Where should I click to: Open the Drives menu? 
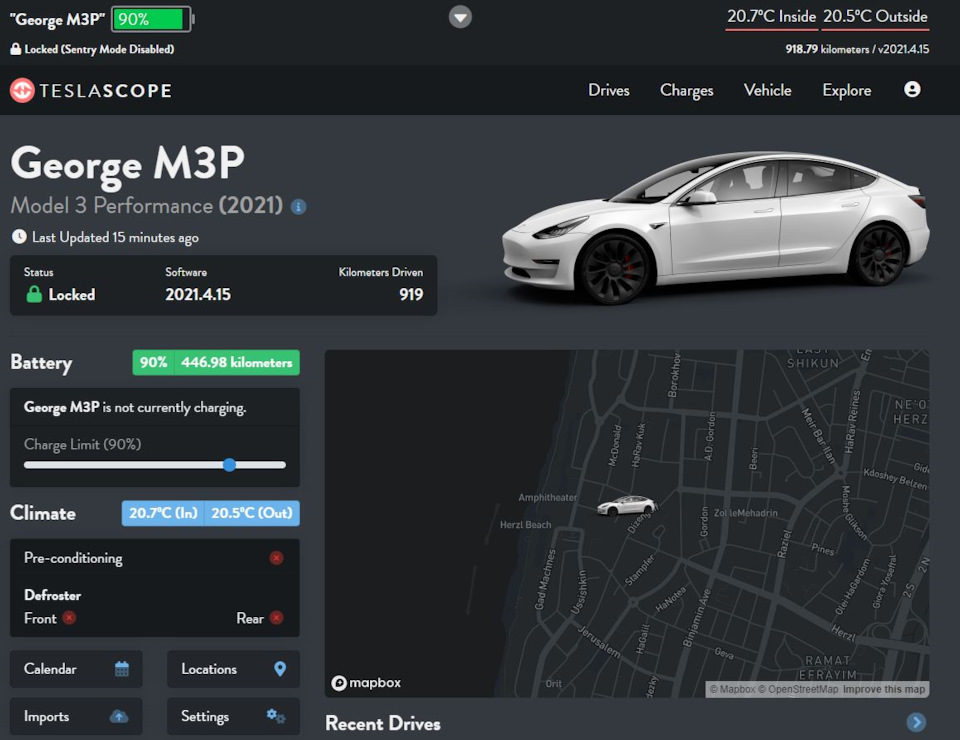[x=609, y=90]
